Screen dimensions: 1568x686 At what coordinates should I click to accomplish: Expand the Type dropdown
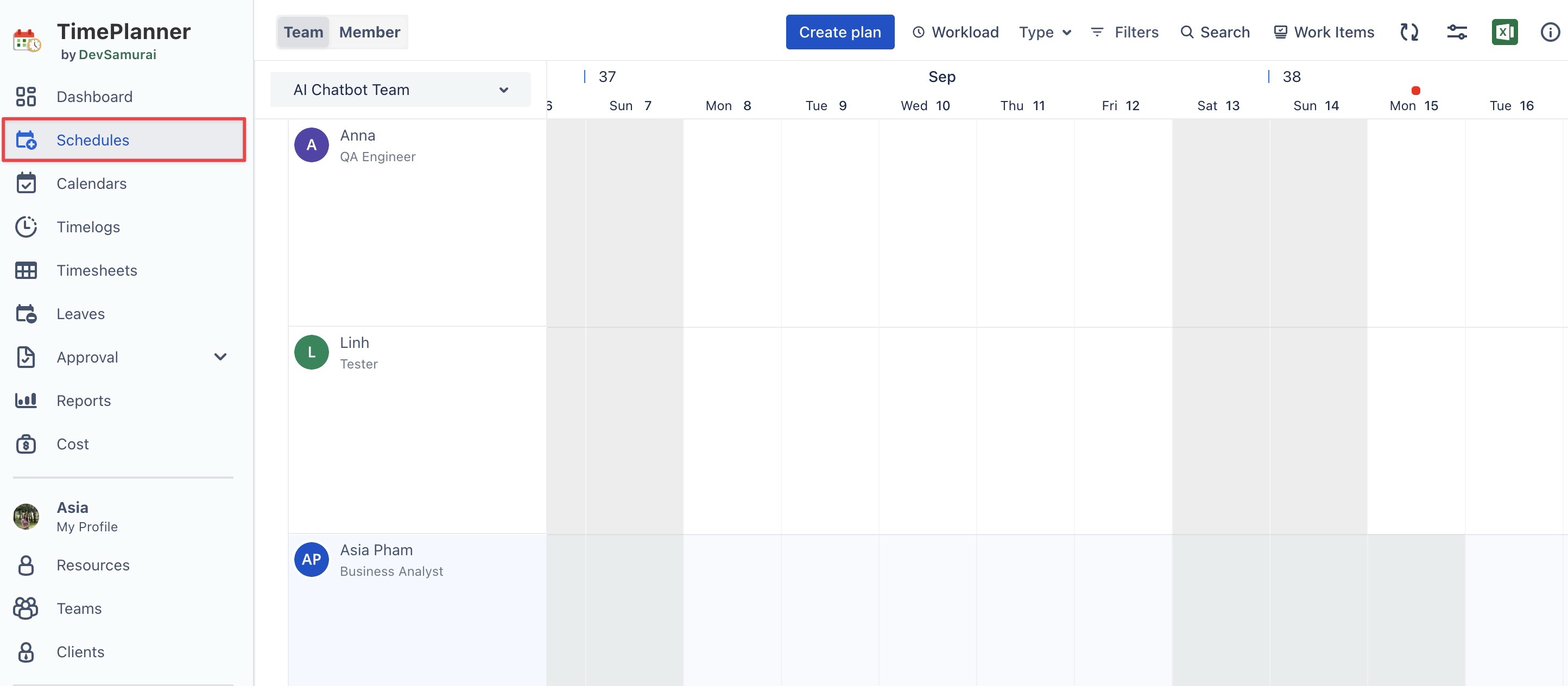coord(1045,32)
